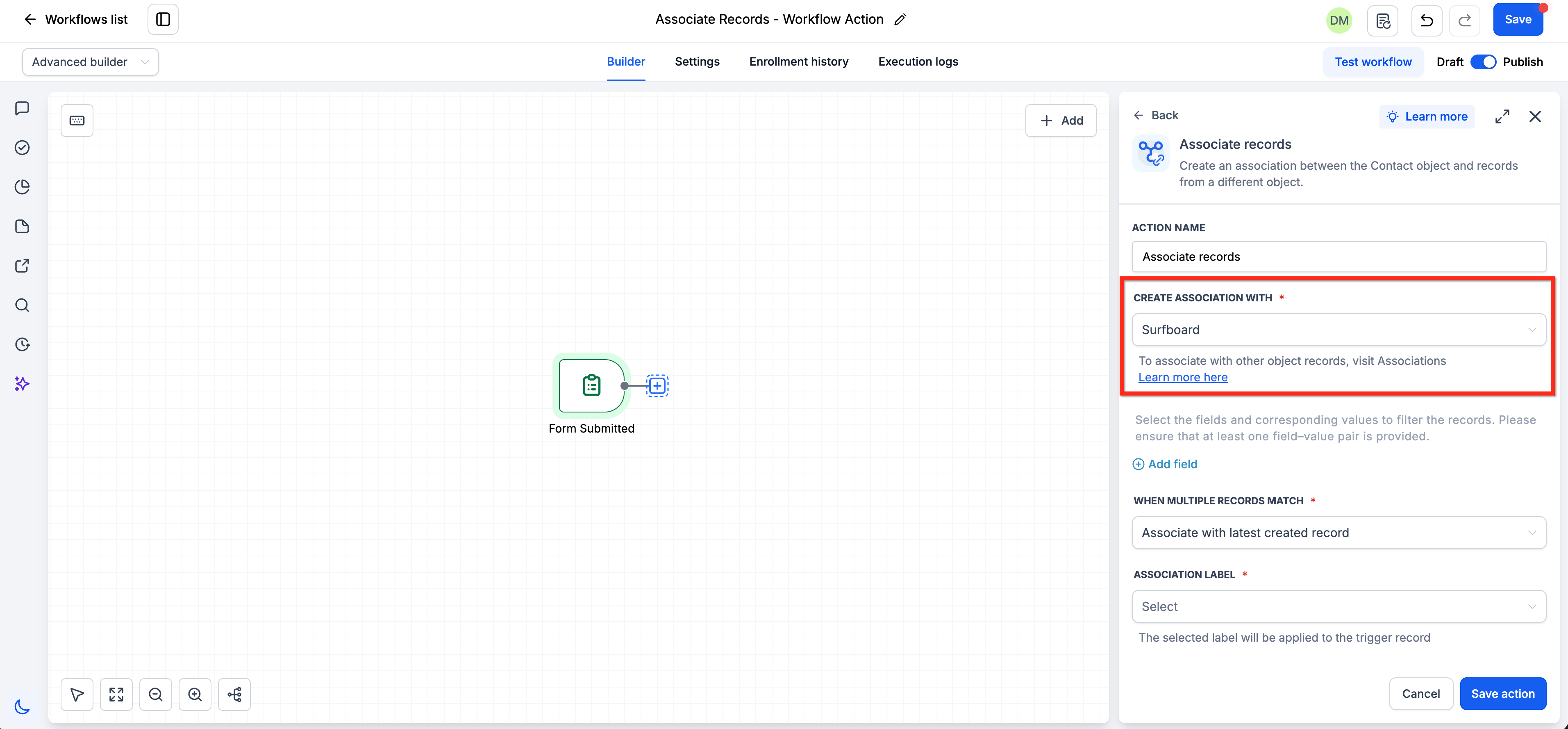
Task: Redo the last change
Action: point(1465,20)
